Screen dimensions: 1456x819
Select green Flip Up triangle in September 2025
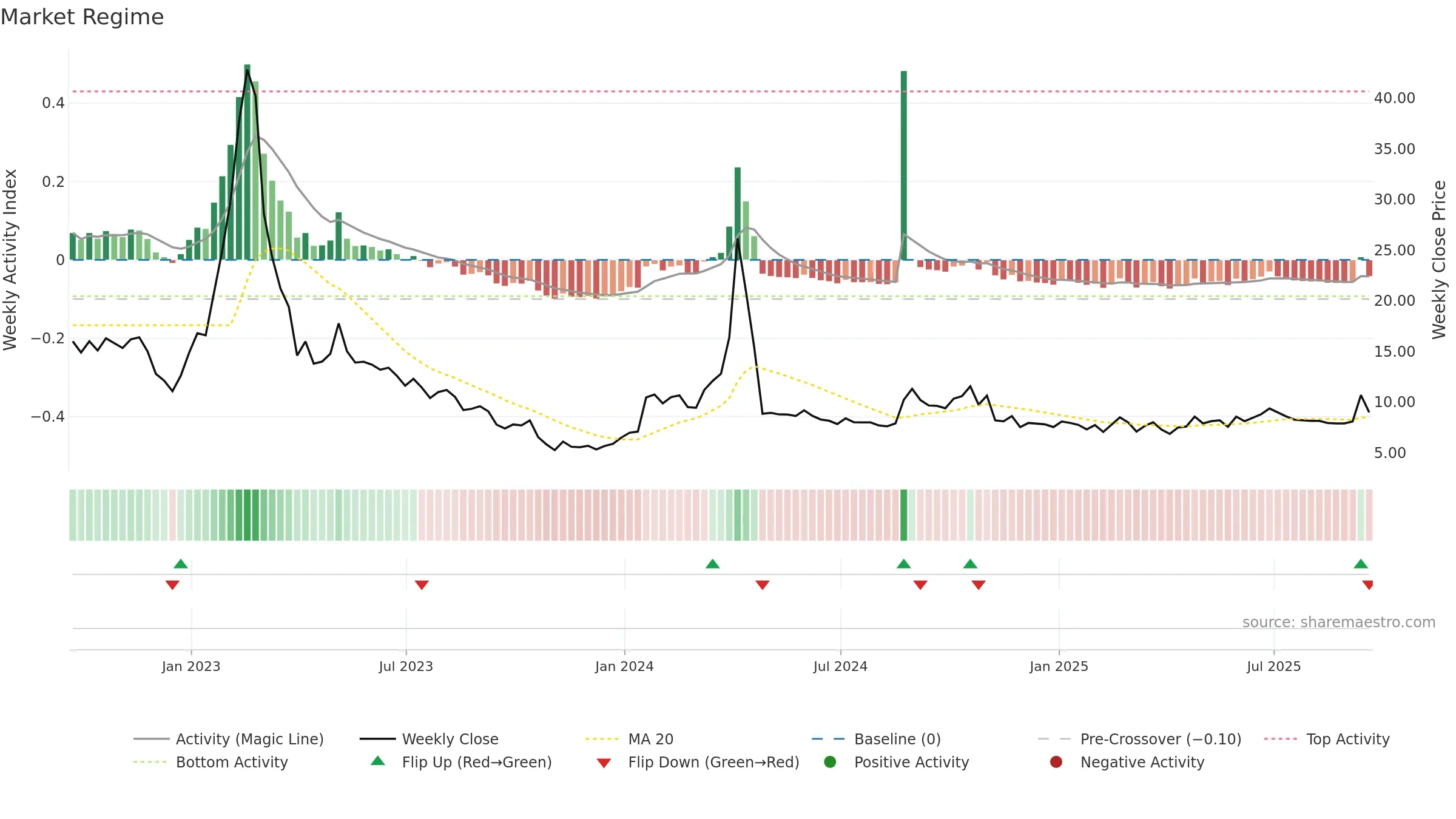1361,564
